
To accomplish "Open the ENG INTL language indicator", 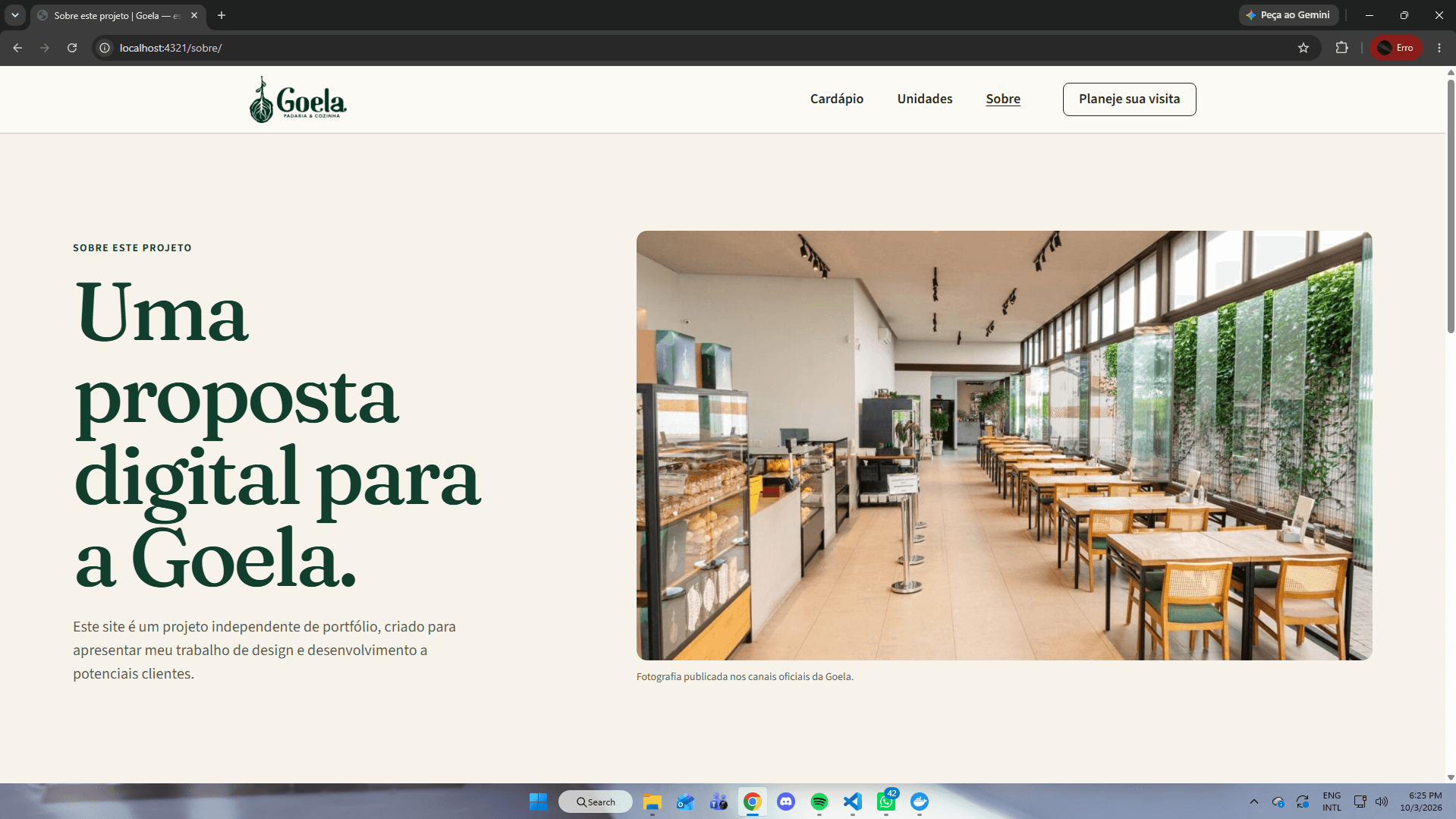I will [x=1332, y=802].
